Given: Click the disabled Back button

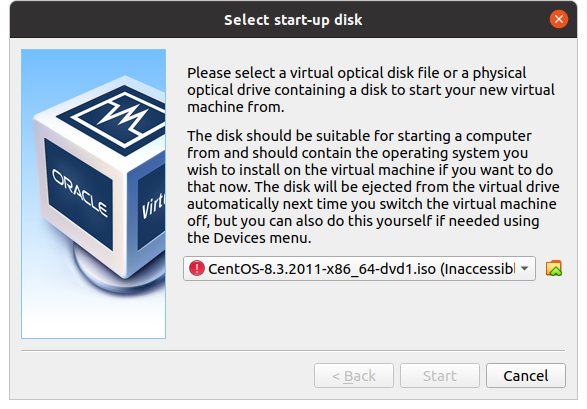Looking at the screenshot, I should 354,375.
